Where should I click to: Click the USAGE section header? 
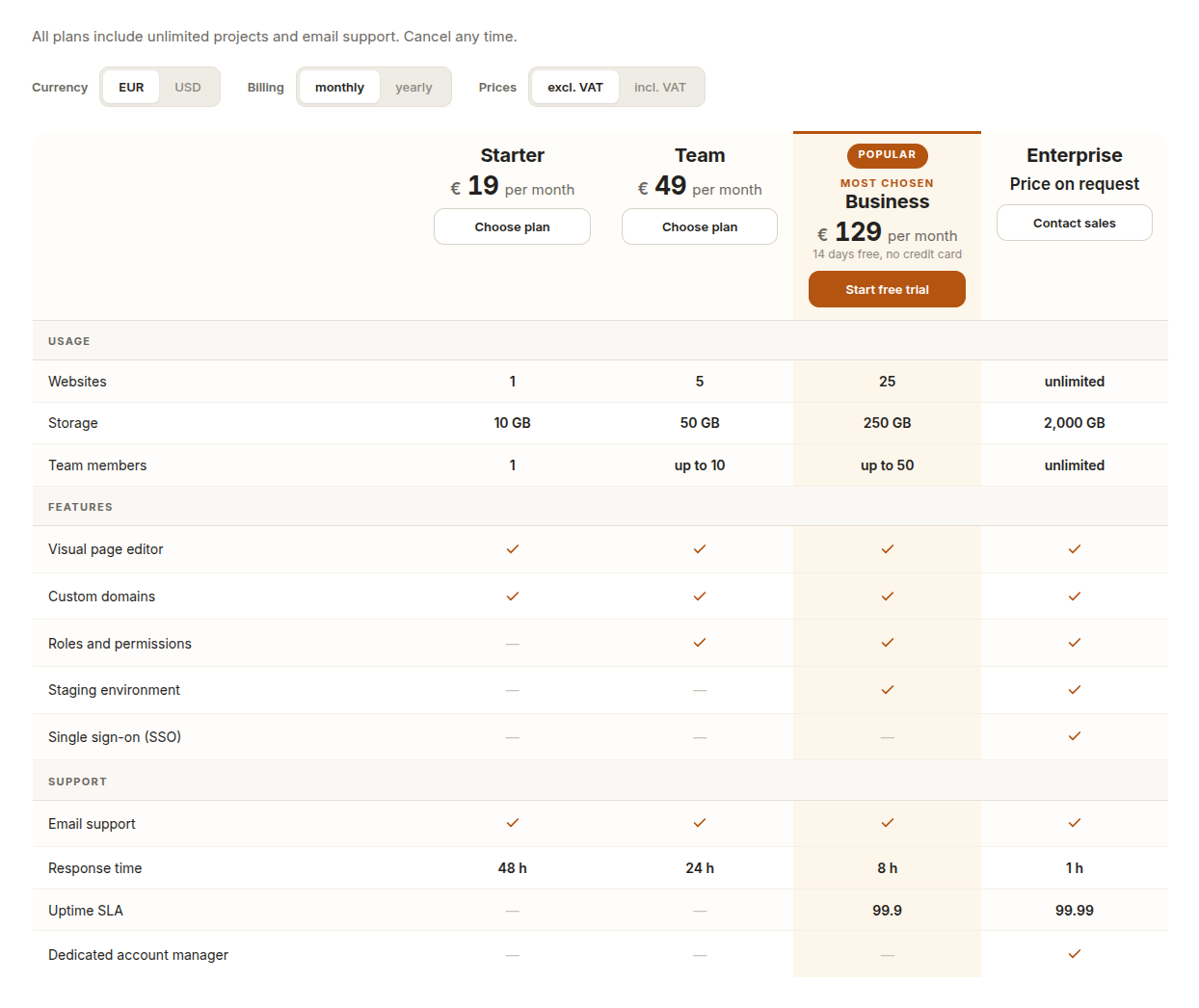coord(69,341)
